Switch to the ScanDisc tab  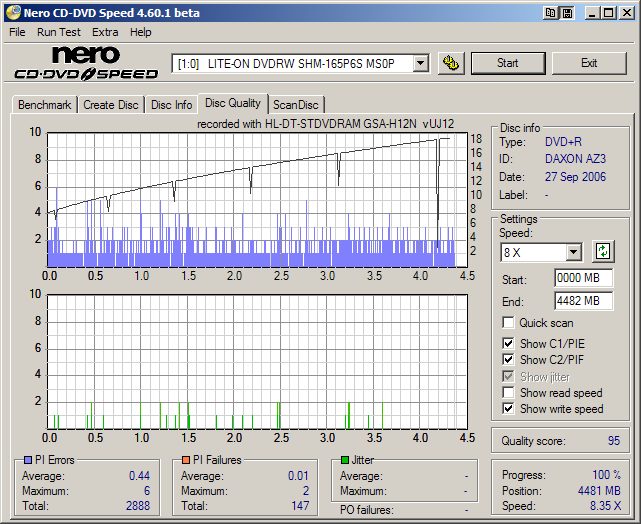tap(296, 105)
